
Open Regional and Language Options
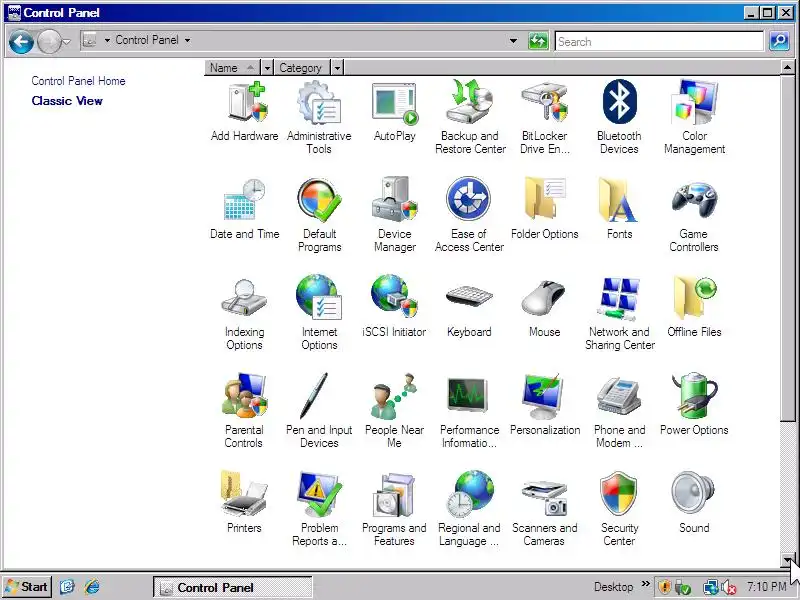pos(469,509)
